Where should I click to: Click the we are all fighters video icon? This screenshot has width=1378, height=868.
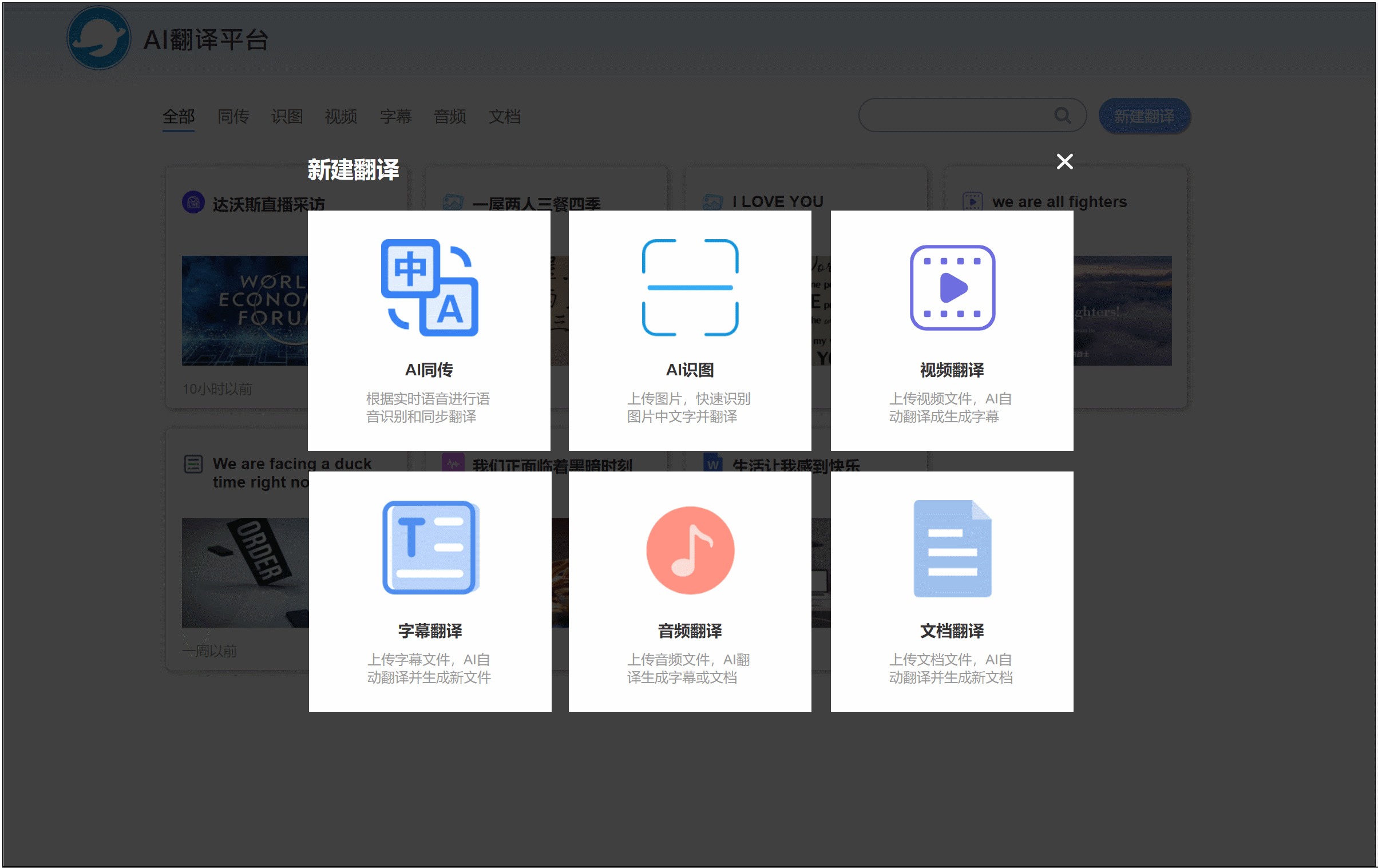[972, 201]
